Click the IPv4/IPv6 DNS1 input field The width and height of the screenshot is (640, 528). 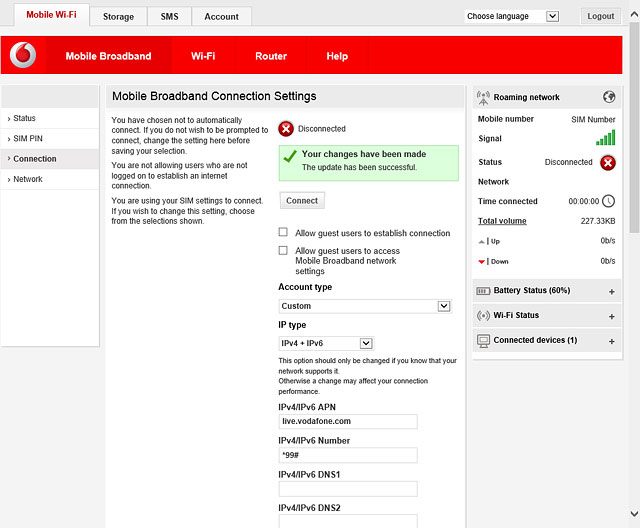click(x=348, y=489)
